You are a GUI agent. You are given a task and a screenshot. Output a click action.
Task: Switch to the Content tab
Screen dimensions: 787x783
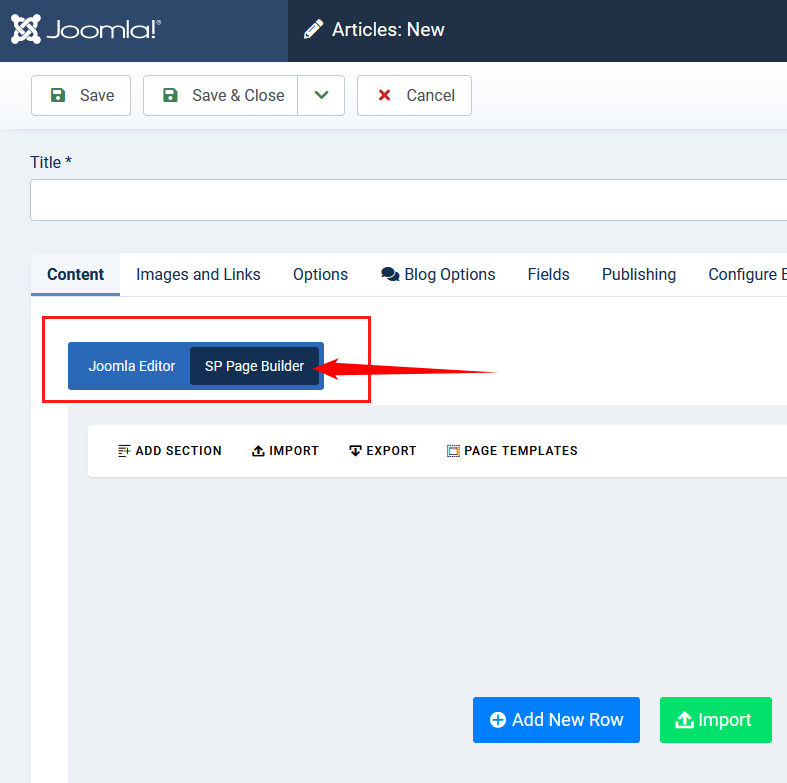(75, 274)
